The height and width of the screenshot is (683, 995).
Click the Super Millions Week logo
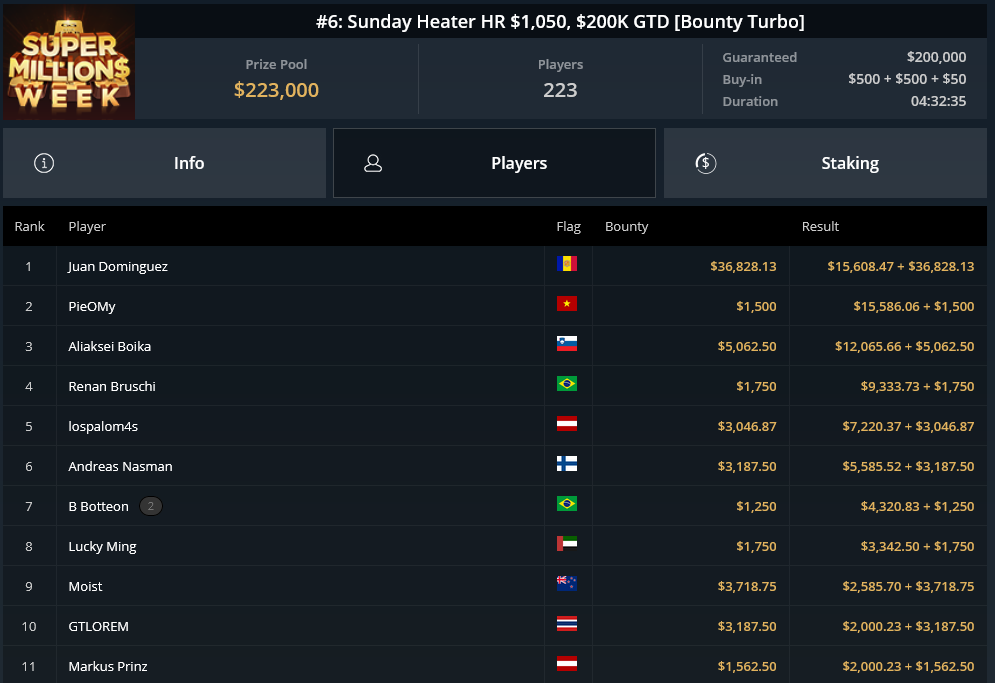69,62
